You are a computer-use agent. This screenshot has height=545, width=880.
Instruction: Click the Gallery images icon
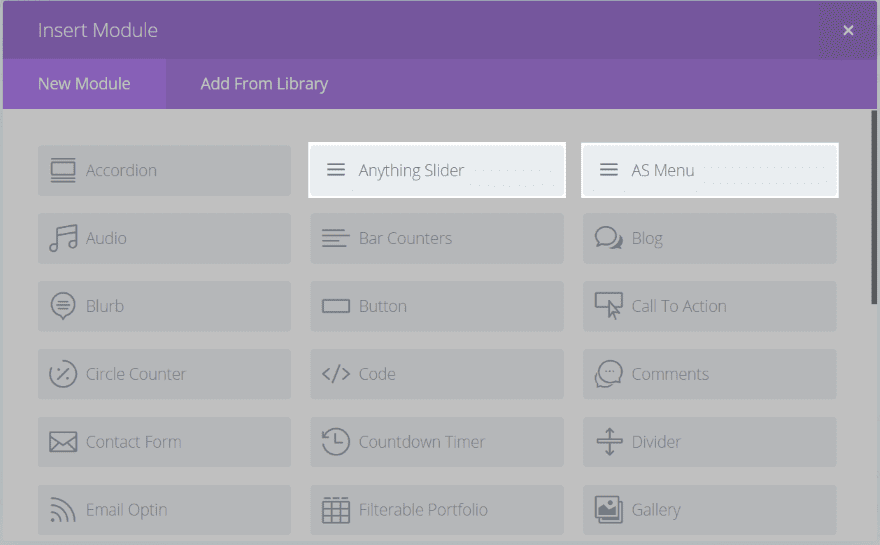tap(609, 510)
